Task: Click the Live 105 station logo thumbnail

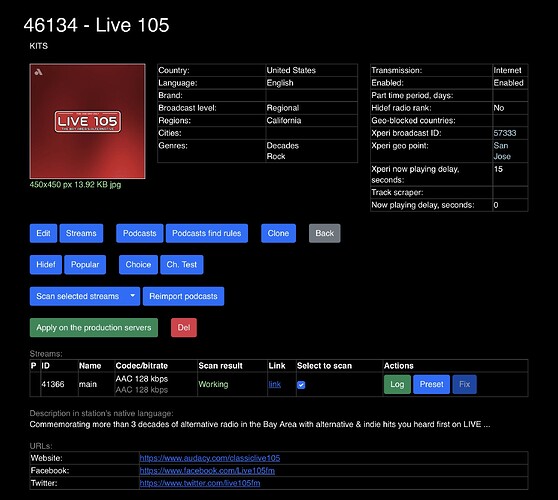Action: (88, 121)
